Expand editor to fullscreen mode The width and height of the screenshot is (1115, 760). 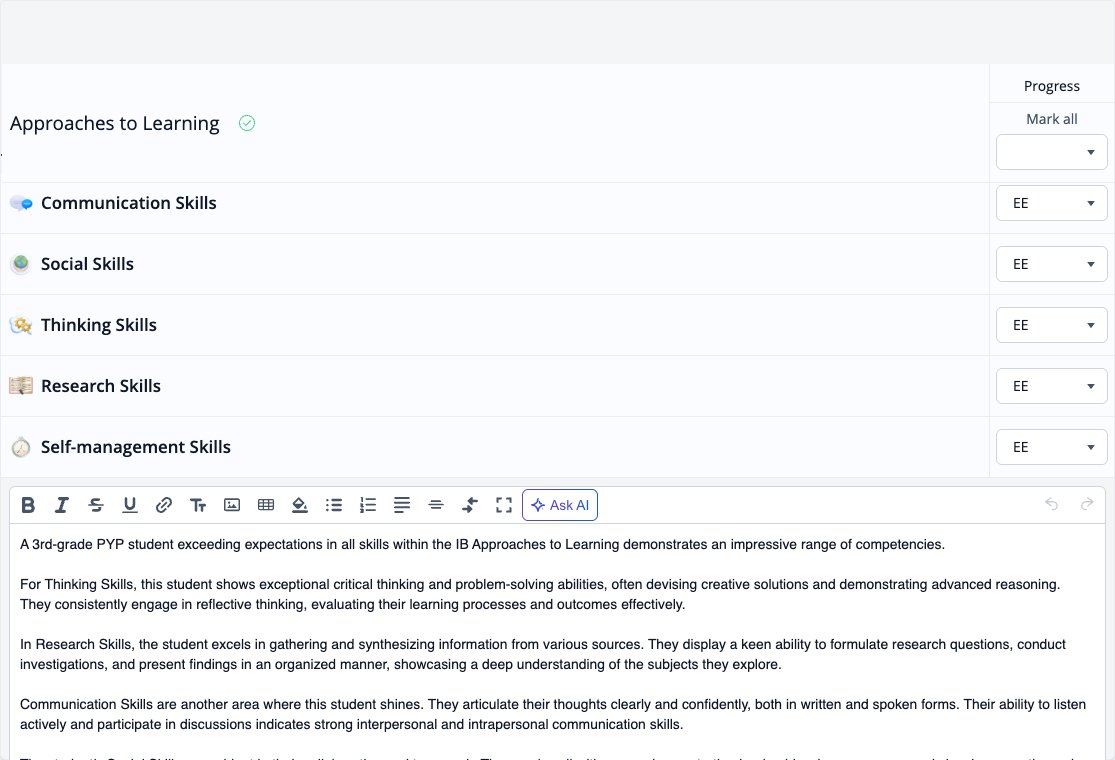pos(504,505)
